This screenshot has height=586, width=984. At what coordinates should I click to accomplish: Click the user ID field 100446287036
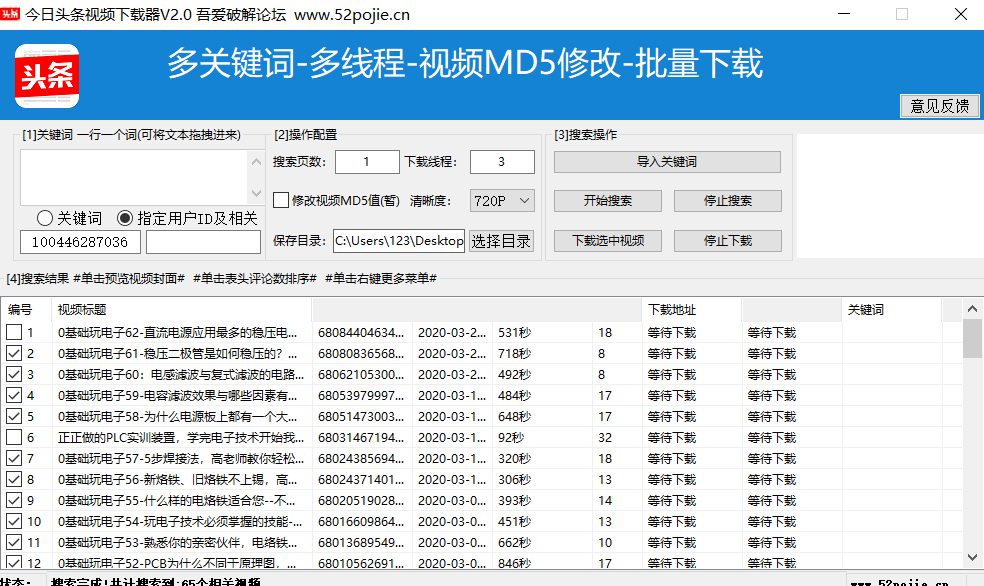pyautogui.click(x=80, y=242)
